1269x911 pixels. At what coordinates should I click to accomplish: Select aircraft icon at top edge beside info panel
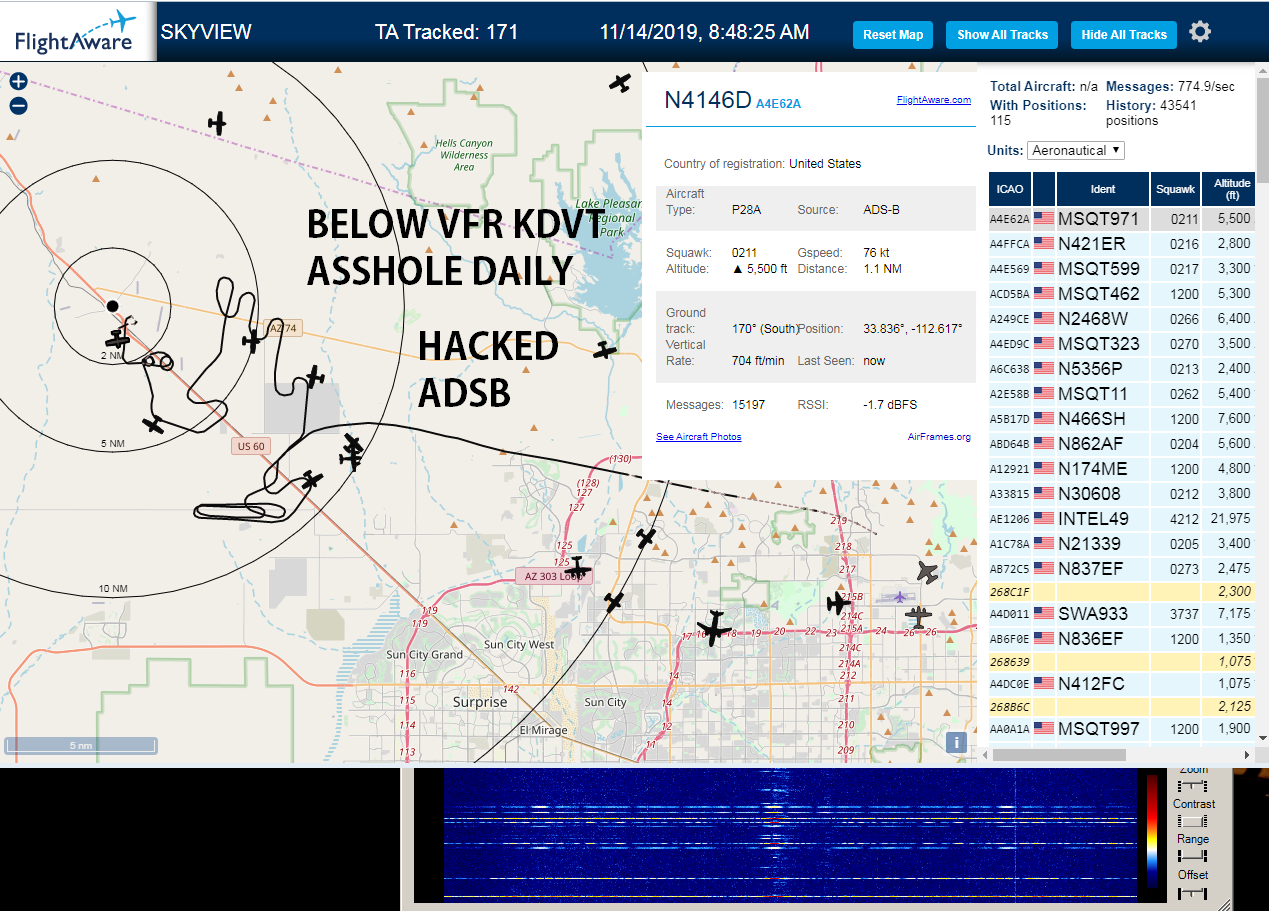621,83
